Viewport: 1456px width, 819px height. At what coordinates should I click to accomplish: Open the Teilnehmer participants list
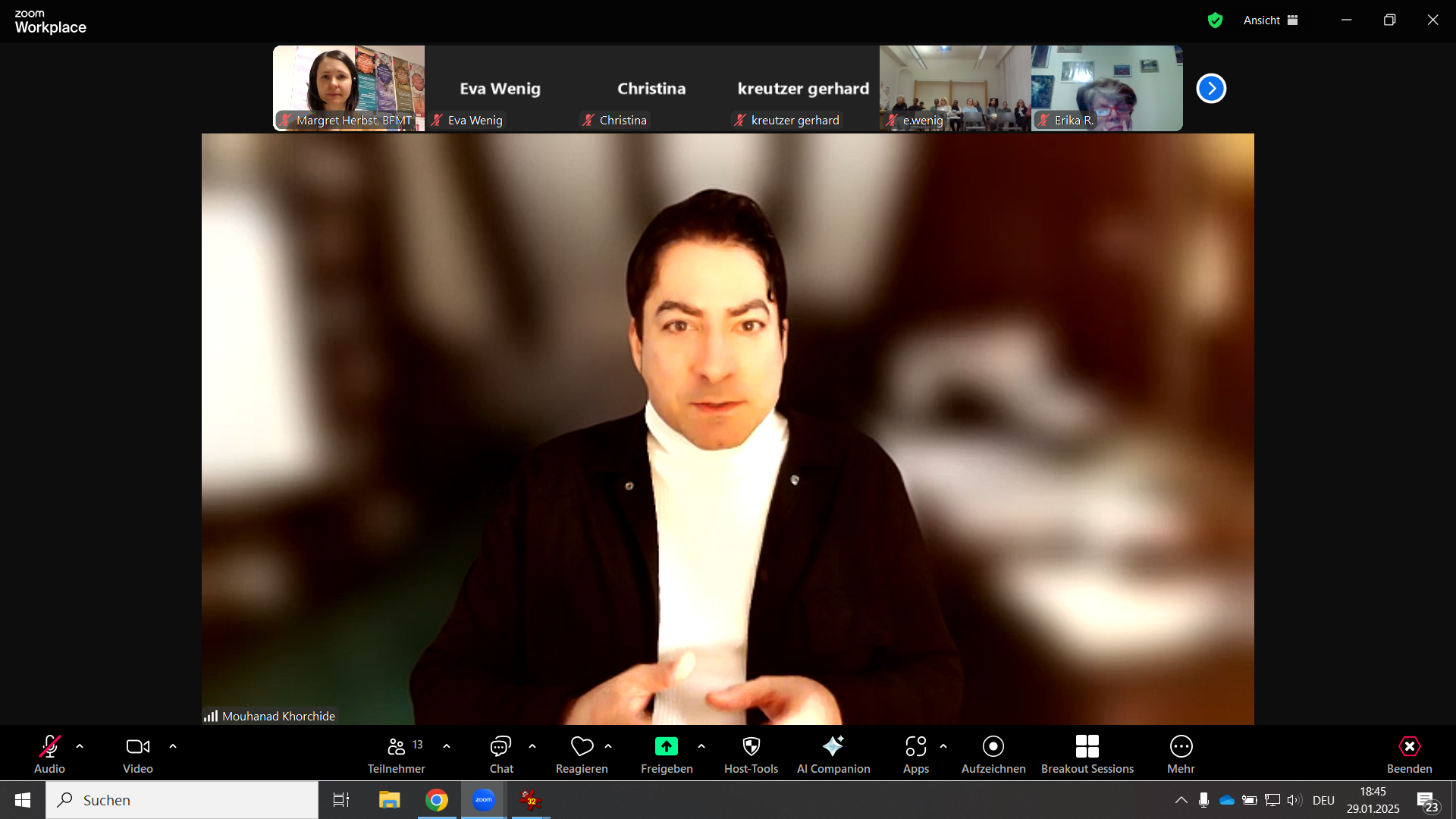click(x=397, y=755)
